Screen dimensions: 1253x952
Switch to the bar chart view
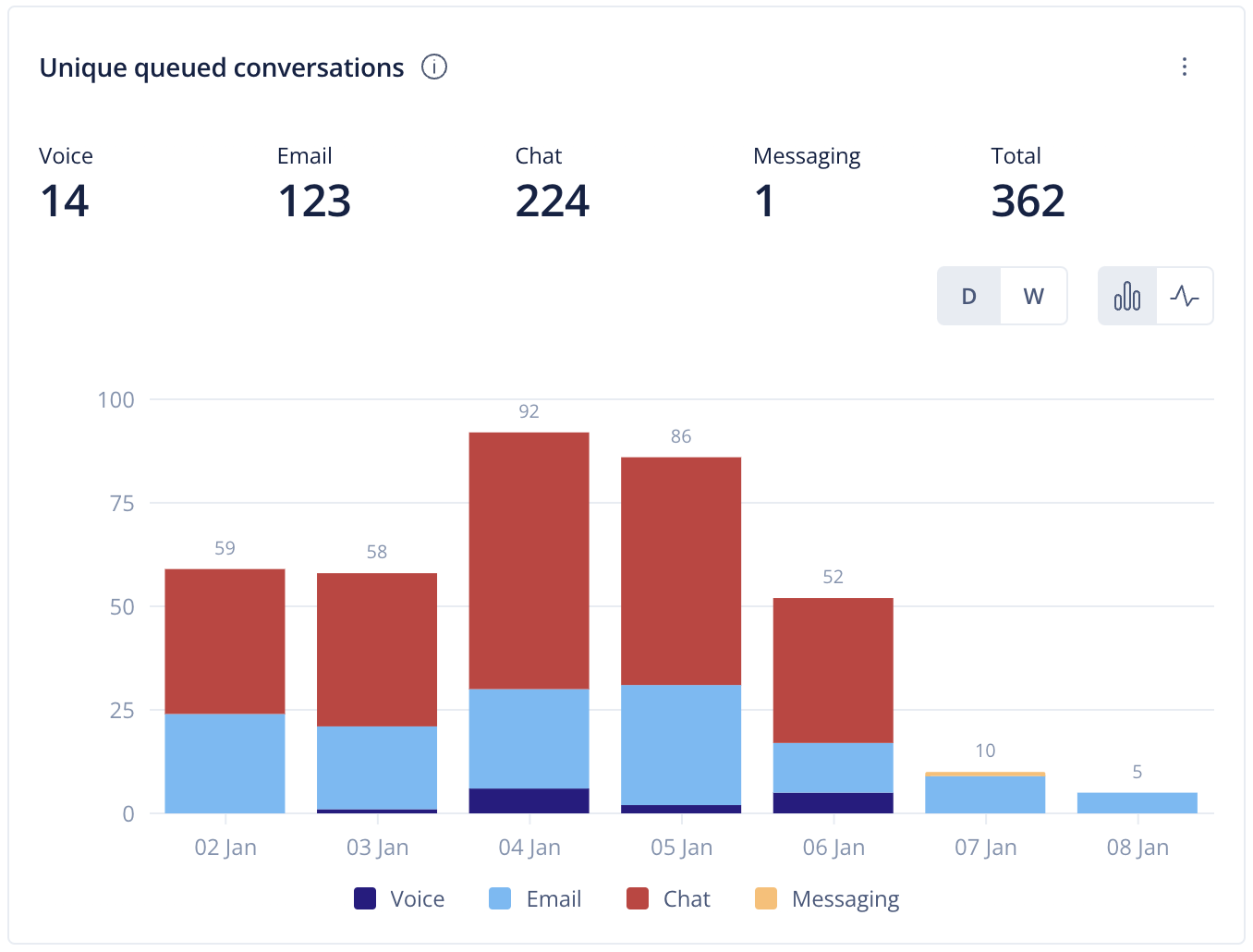point(1127,296)
